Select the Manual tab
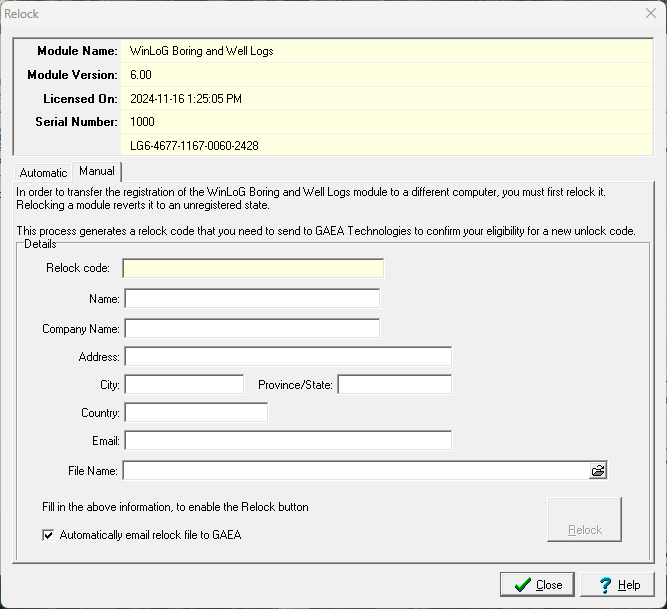This screenshot has height=609, width=667. [x=97, y=171]
